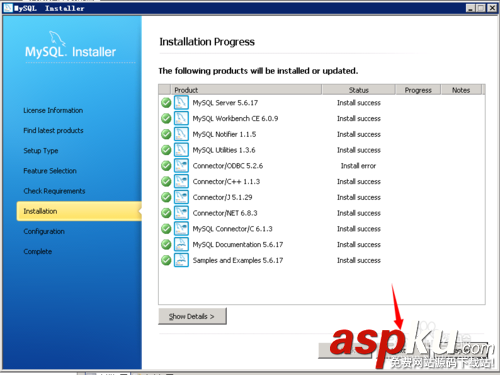This screenshot has width=500, height=375.
Task: Click the Connector/C++ 1.1.3 product icon
Action: click(181, 181)
